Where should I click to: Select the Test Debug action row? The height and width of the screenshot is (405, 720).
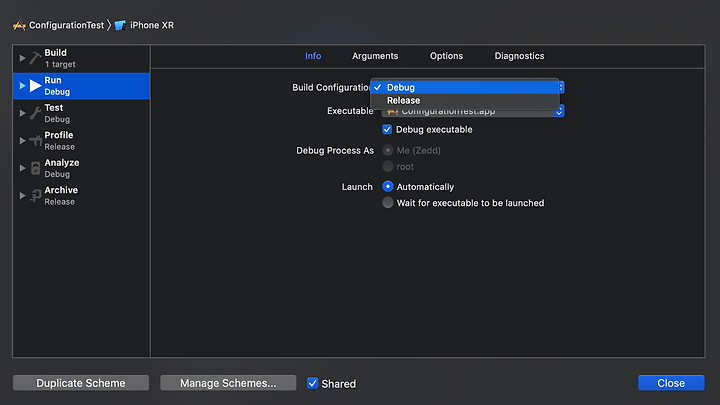point(81,113)
